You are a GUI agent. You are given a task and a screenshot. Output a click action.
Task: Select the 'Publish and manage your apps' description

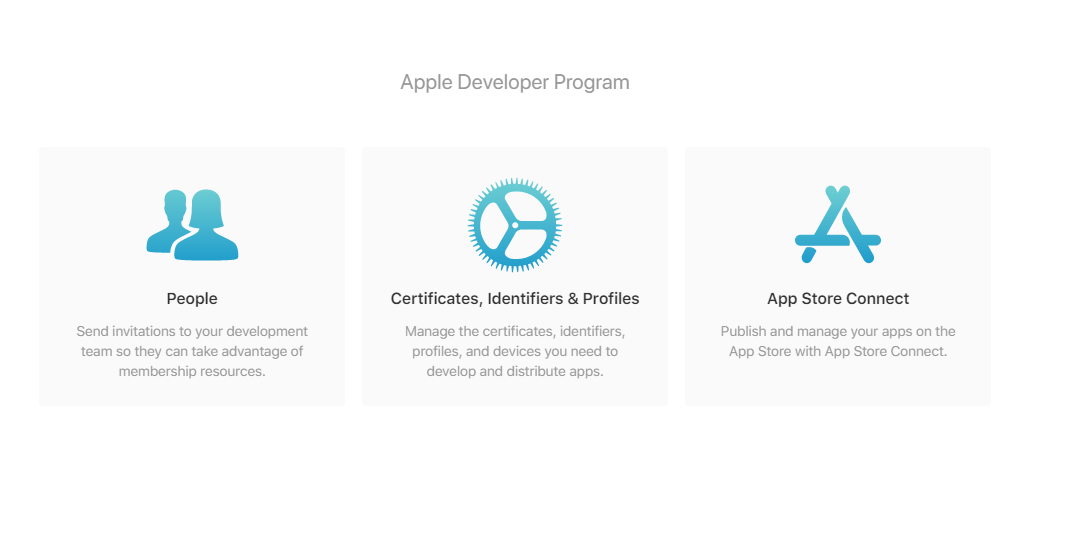pos(838,341)
